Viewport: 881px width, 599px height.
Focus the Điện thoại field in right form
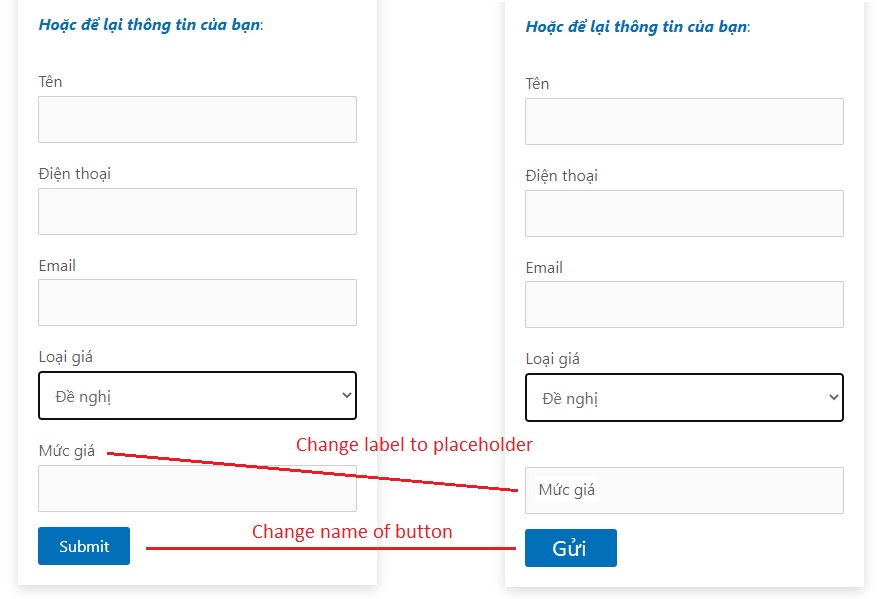pos(684,214)
